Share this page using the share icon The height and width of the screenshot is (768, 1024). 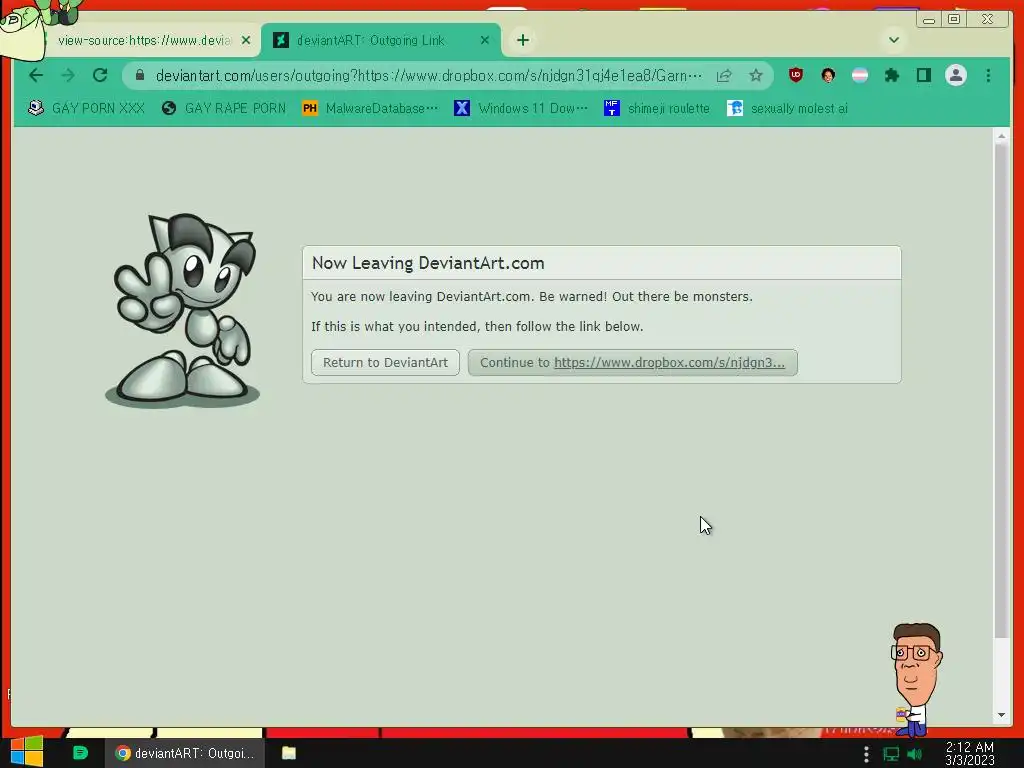pyautogui.click(x=724, y=76)
